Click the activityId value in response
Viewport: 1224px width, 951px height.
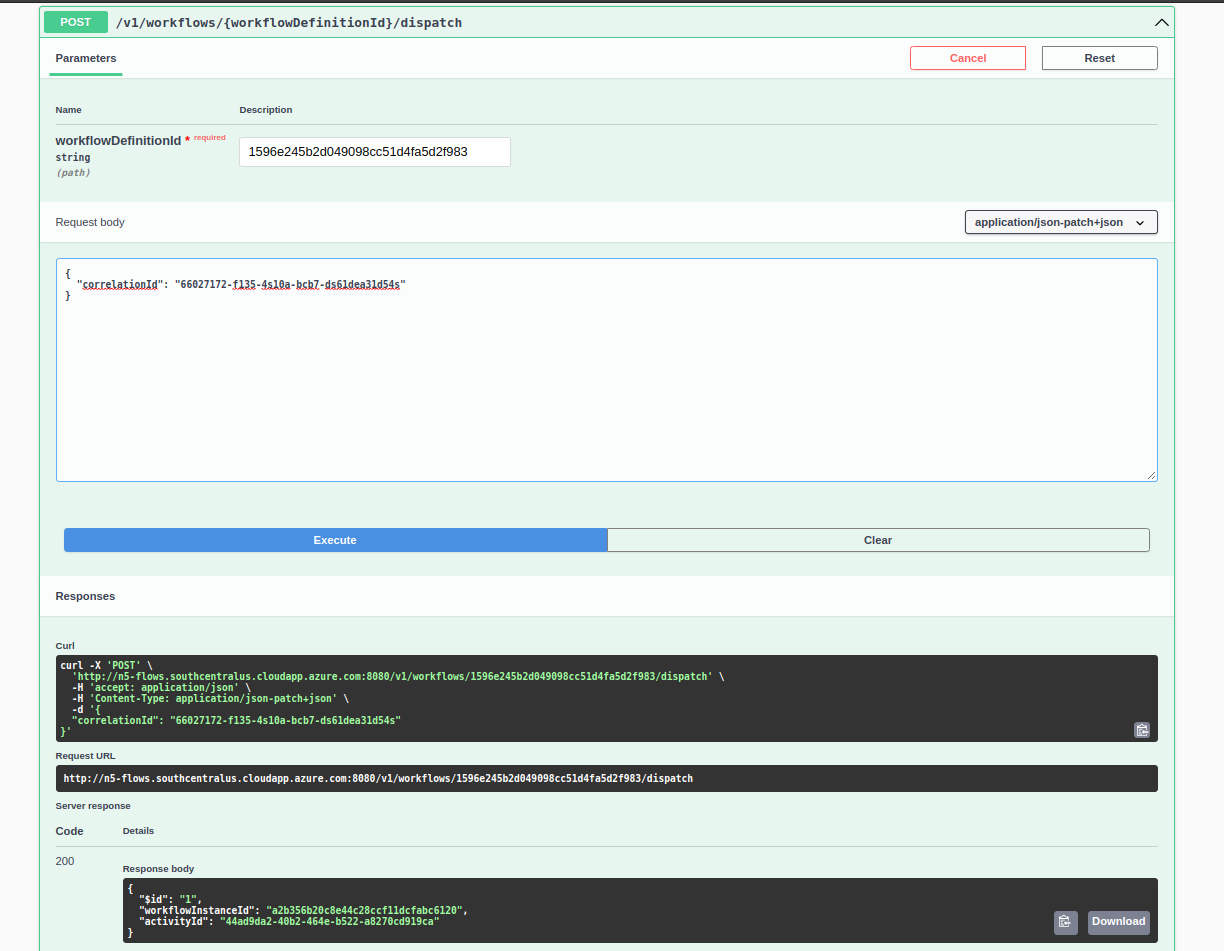328,921
